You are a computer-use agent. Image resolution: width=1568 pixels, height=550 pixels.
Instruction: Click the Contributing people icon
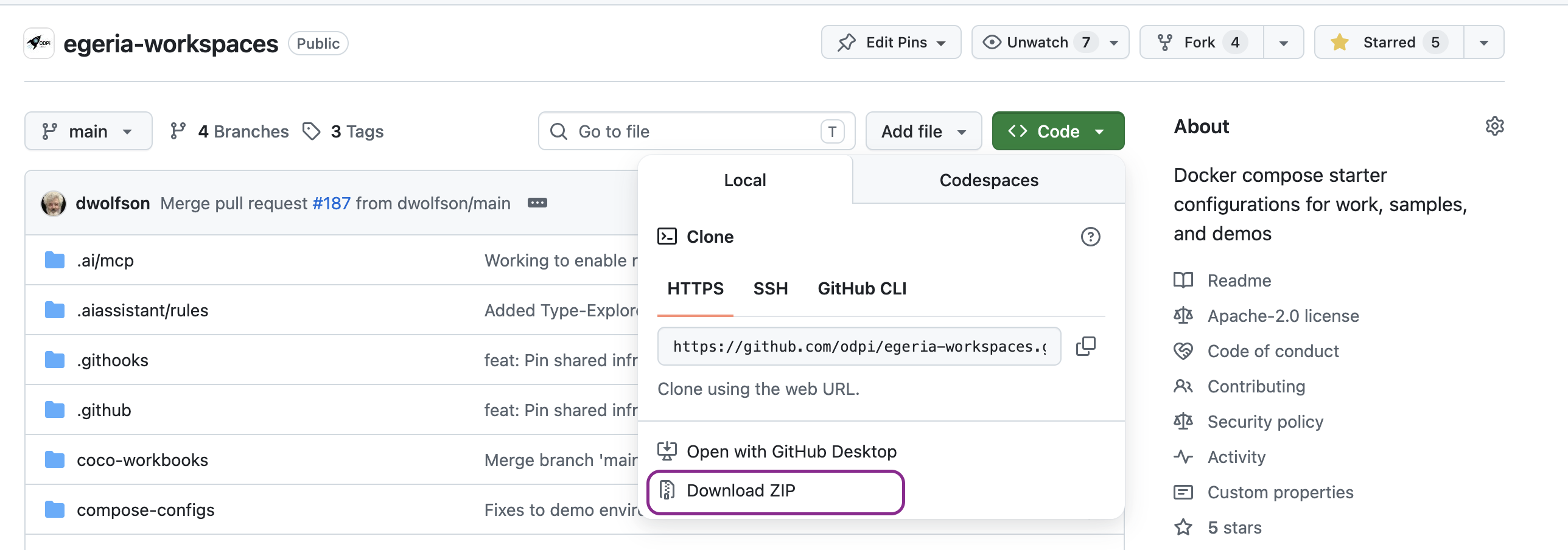point(1183,386)
